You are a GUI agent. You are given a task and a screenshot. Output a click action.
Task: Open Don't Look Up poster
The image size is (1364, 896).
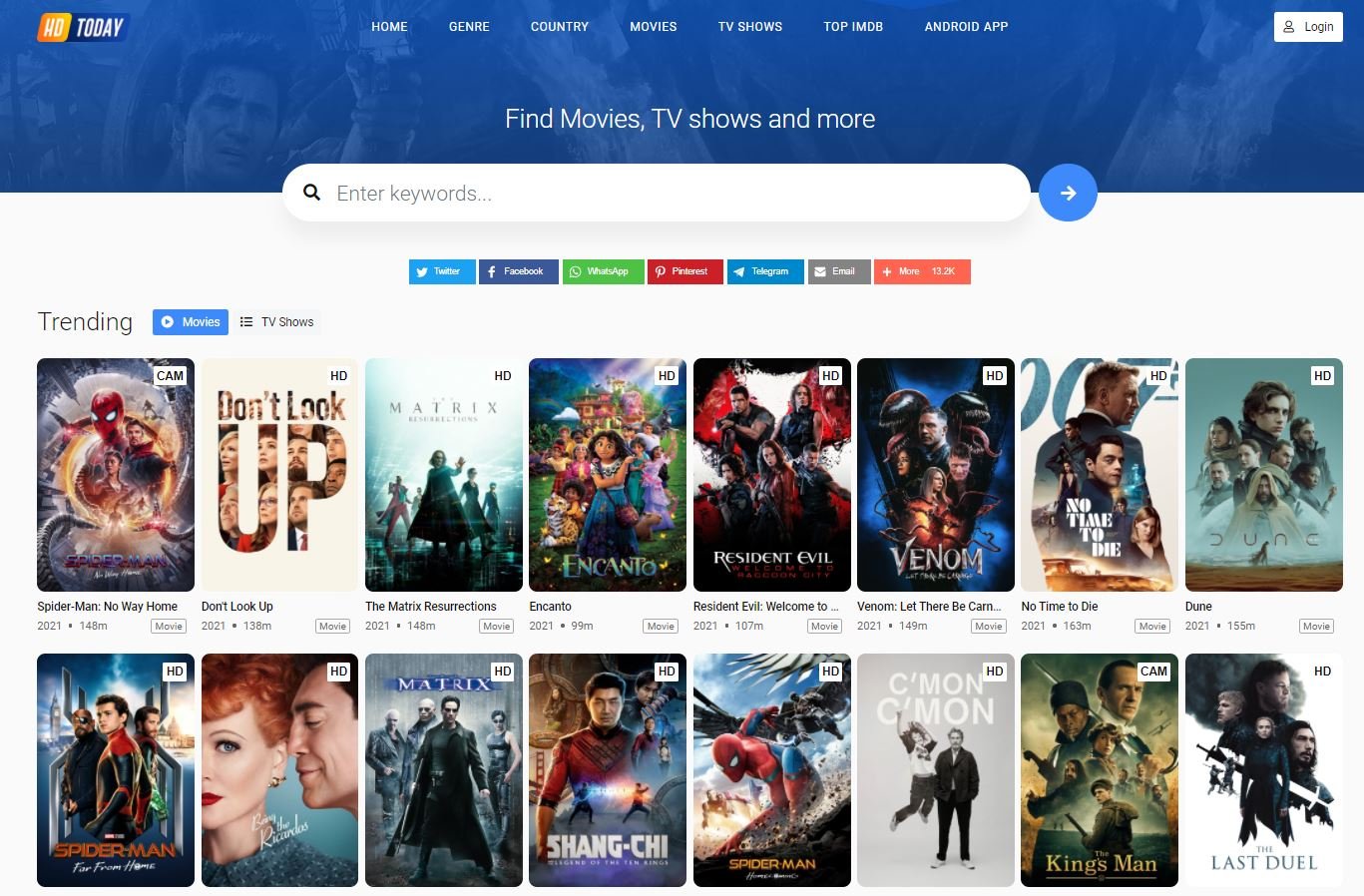click(279, 475)
